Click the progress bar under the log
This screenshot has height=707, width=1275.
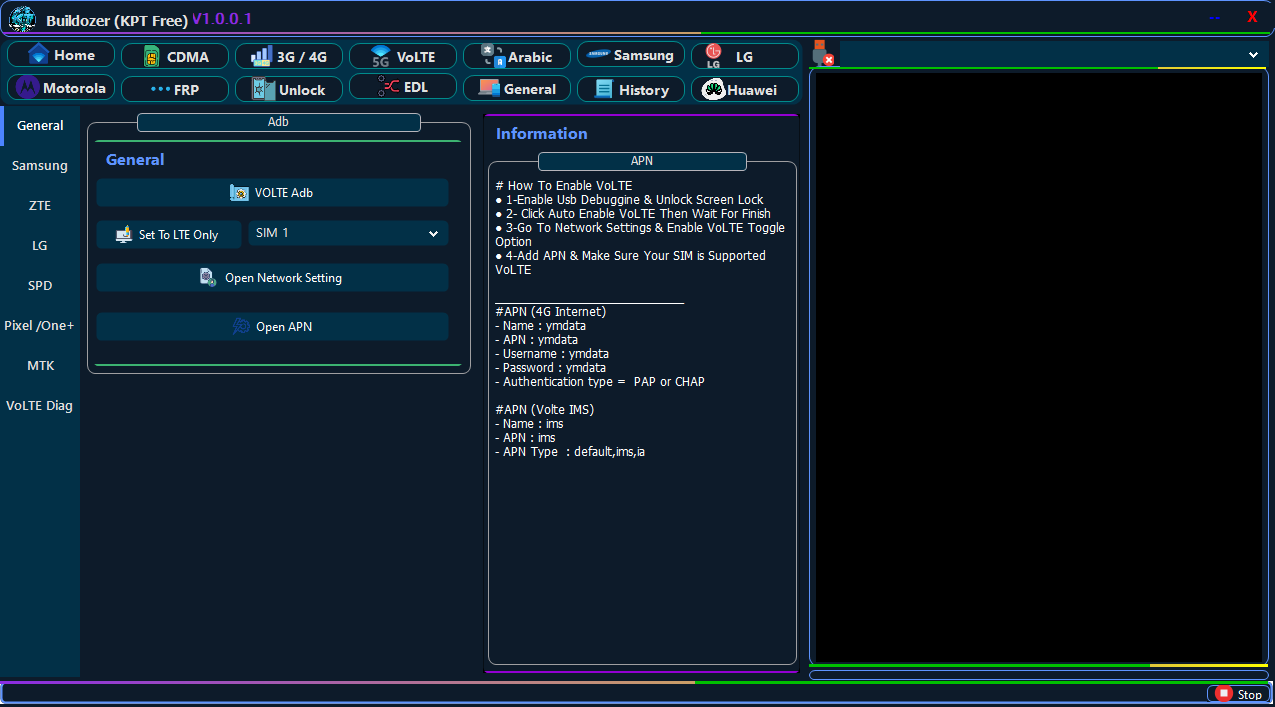pyautogui.click(x=1038, y=675)
